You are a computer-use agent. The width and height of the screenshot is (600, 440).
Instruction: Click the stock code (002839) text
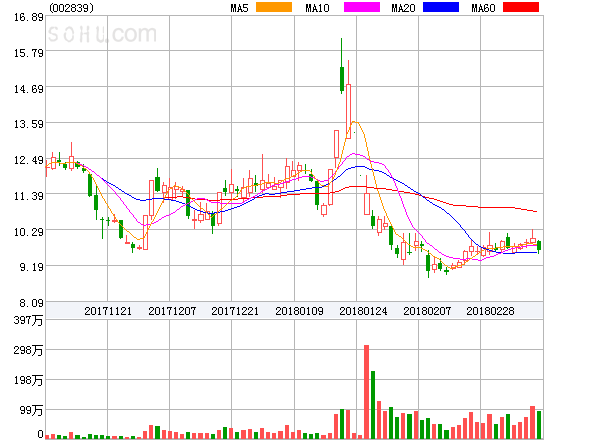point(72,8)
